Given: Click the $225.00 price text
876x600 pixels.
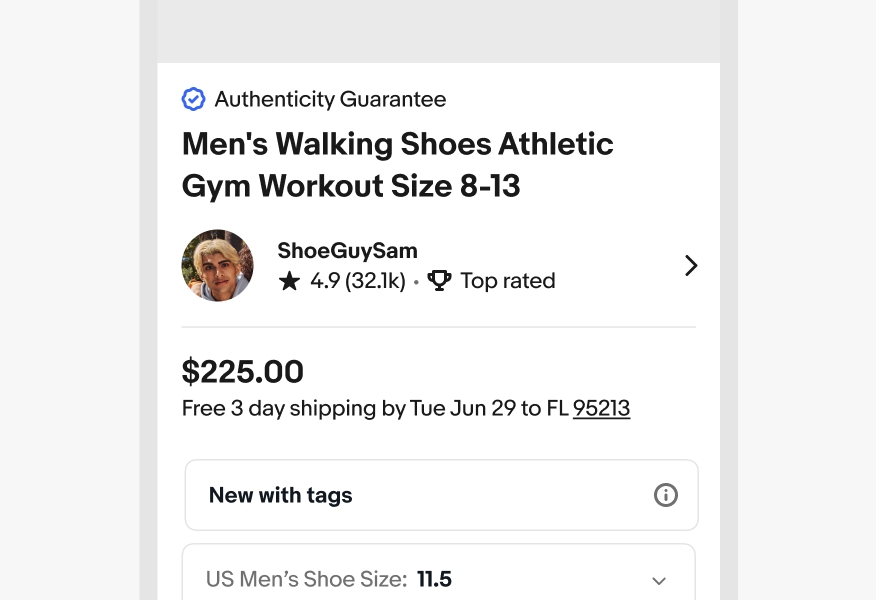Looking at the screenshot, I should pyautogui.click(x=242, y=371).
